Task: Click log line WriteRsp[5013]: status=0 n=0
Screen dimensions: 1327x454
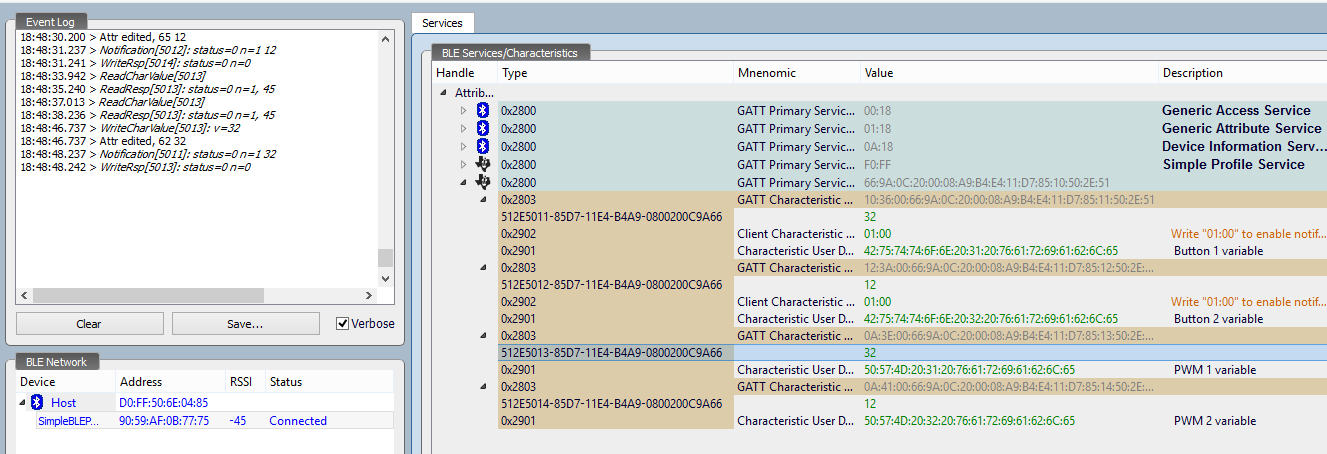Action: pyautogui.click(x=135, y=167)
